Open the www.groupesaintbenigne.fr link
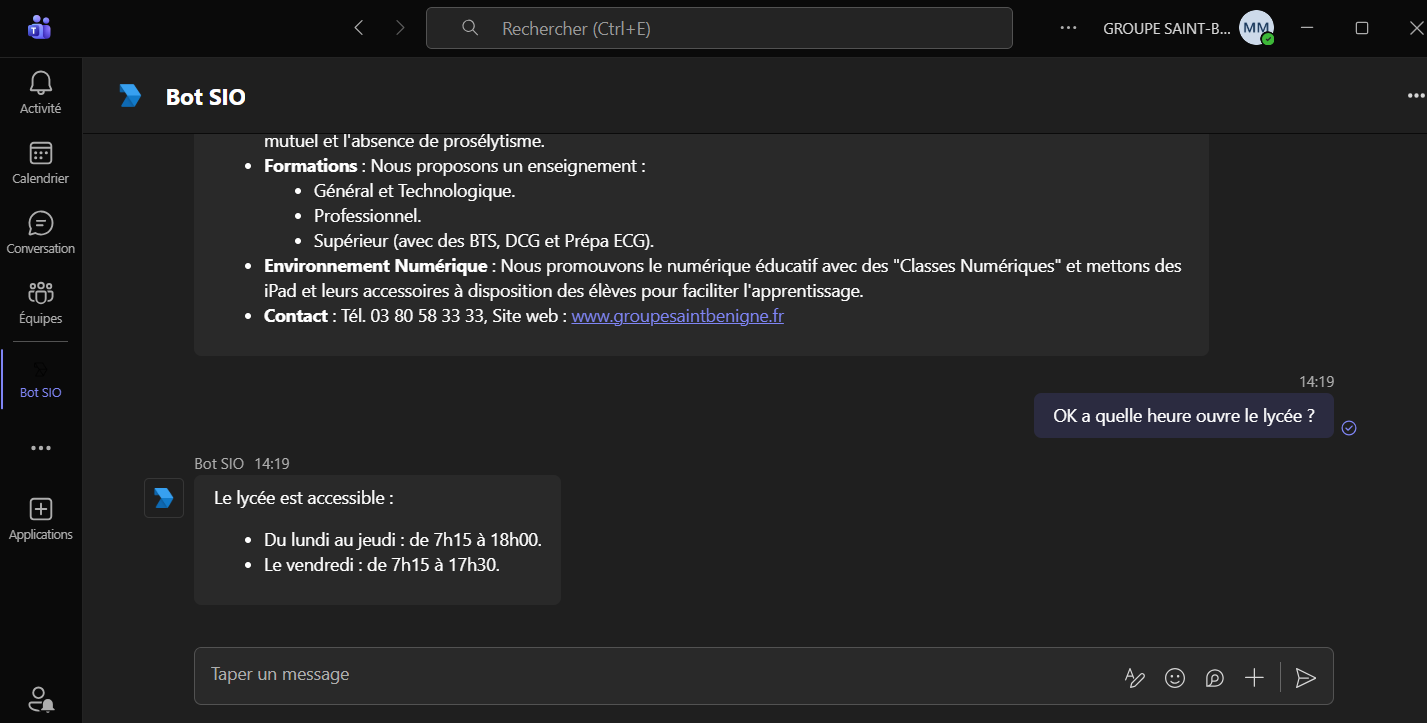The height and width of the screenshot is (723, 1427). (x=677, y=316)
